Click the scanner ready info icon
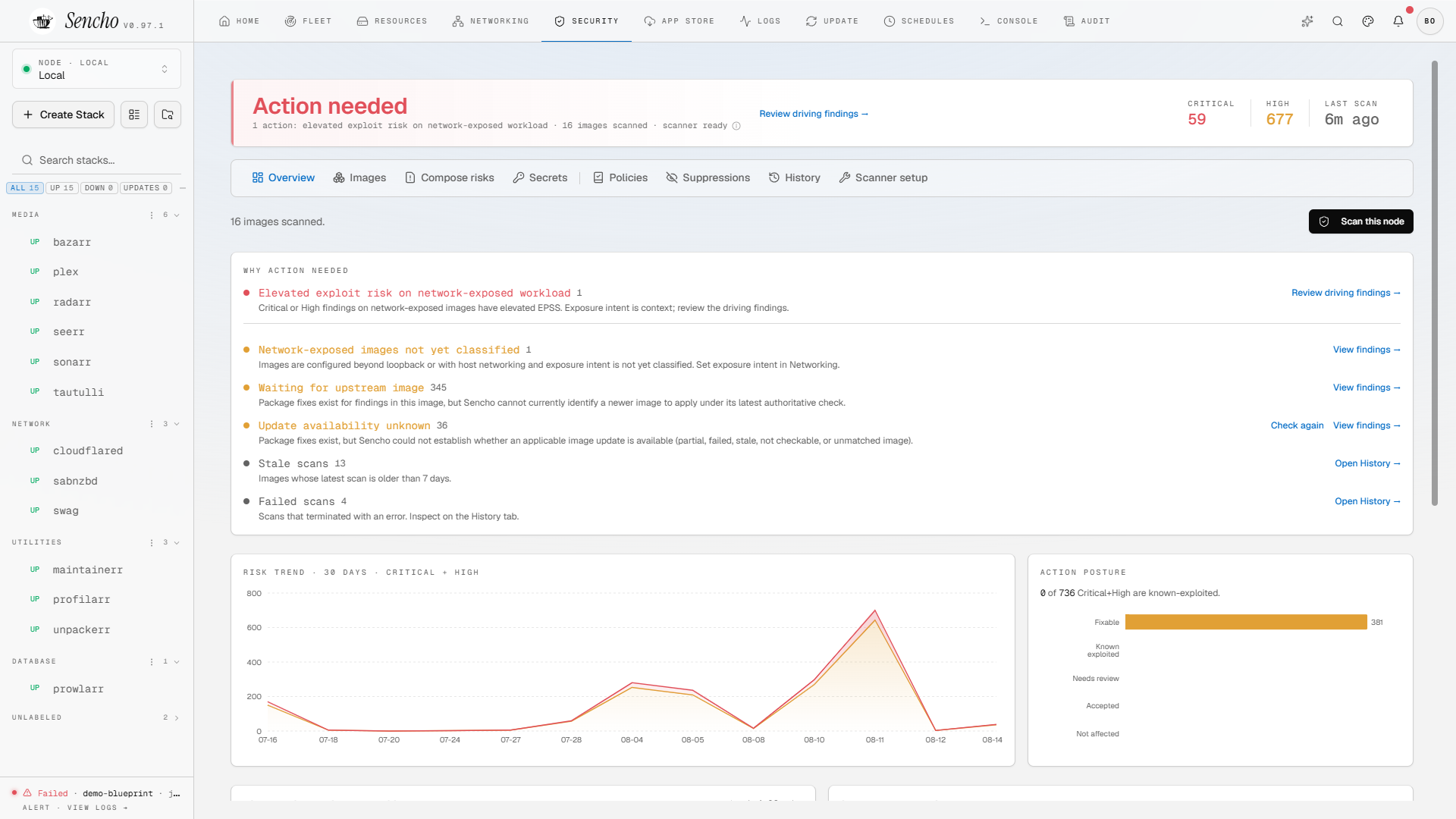 [x=736, y=126]
